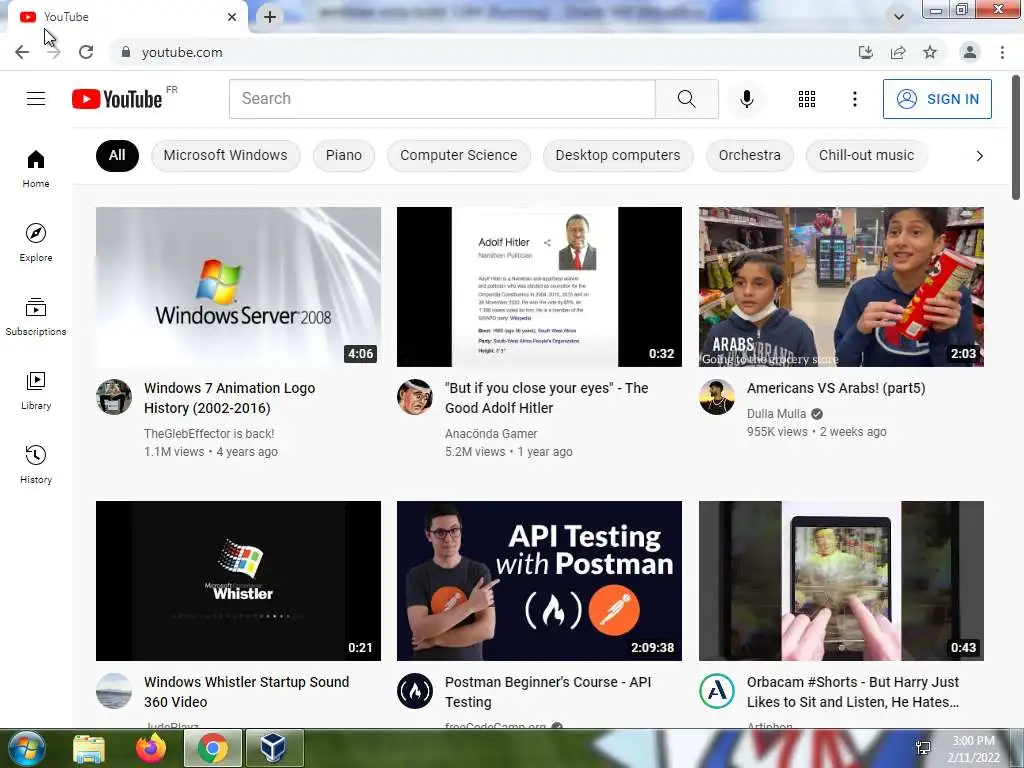The image size is (1024, 768).
Task: Open Postman Beginner's Course title
Action: 548,692
